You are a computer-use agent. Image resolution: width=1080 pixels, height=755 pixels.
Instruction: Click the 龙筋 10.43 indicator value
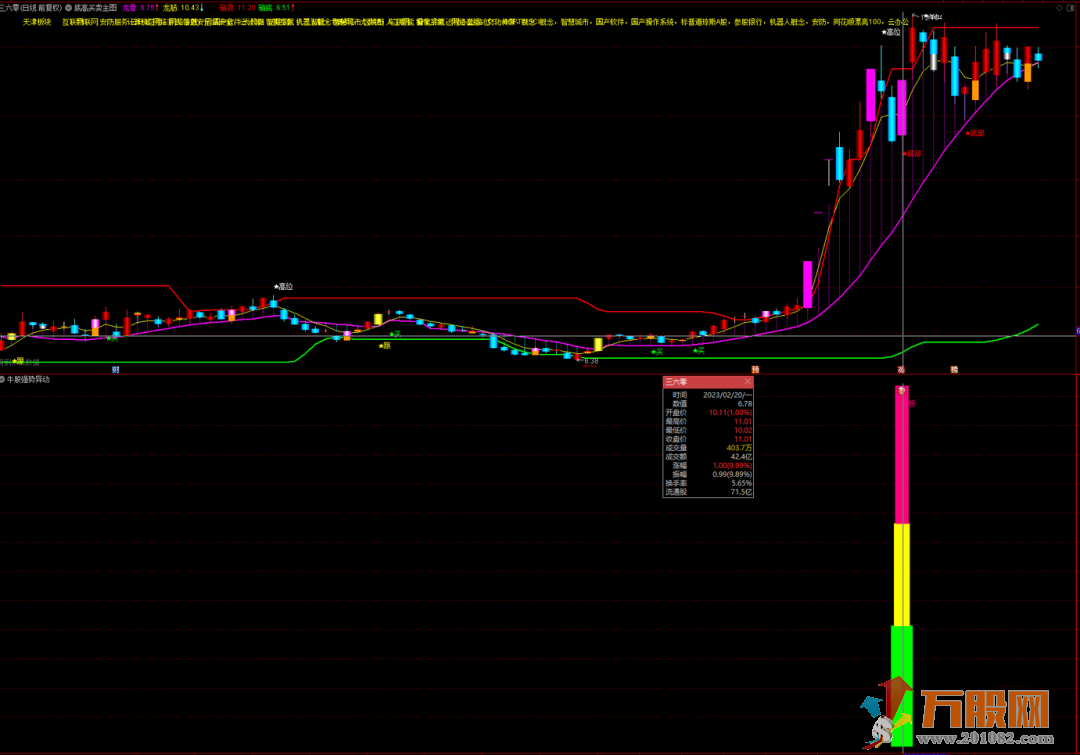(183, 8)
